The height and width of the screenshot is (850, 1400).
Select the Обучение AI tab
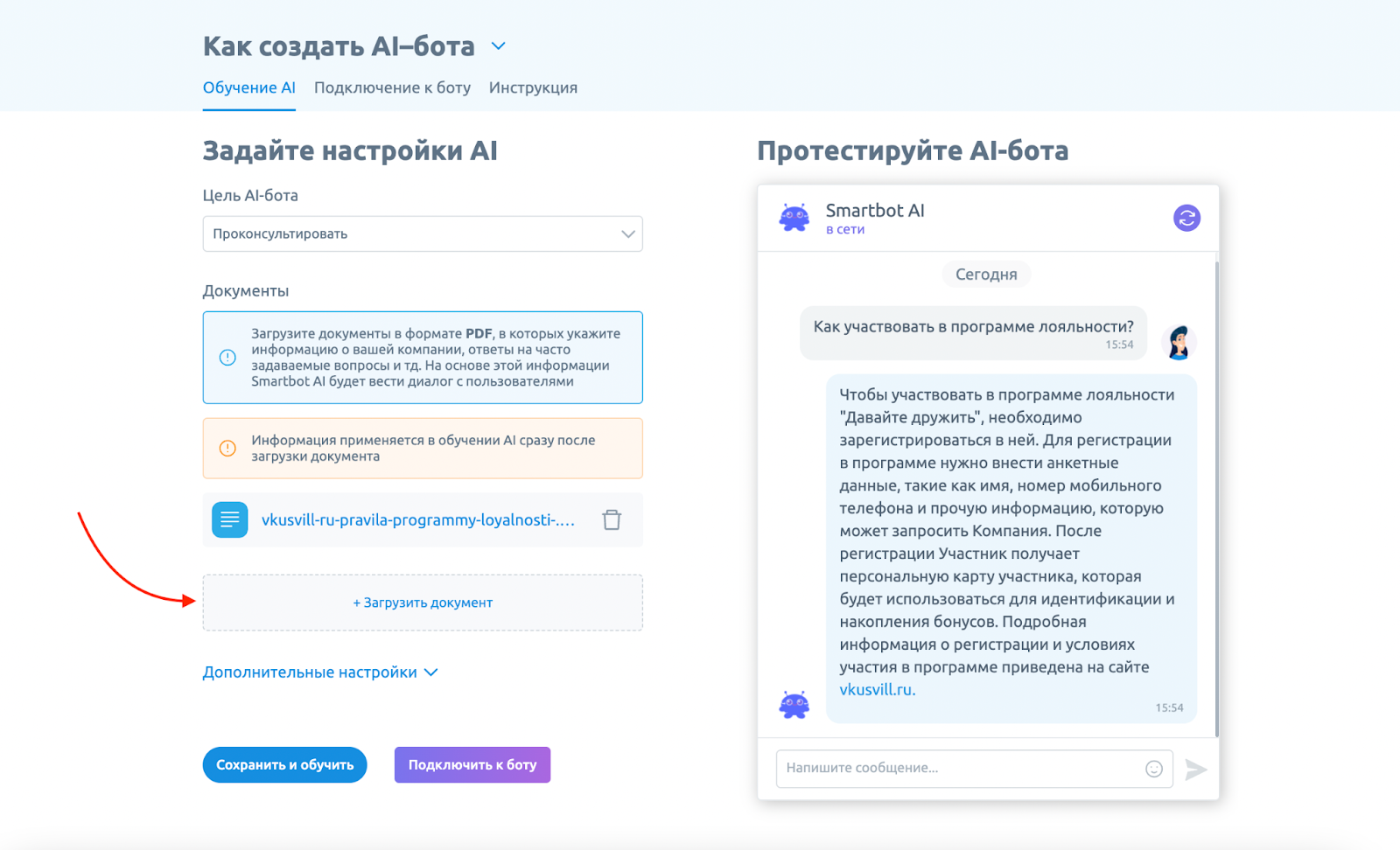point(249,87)
